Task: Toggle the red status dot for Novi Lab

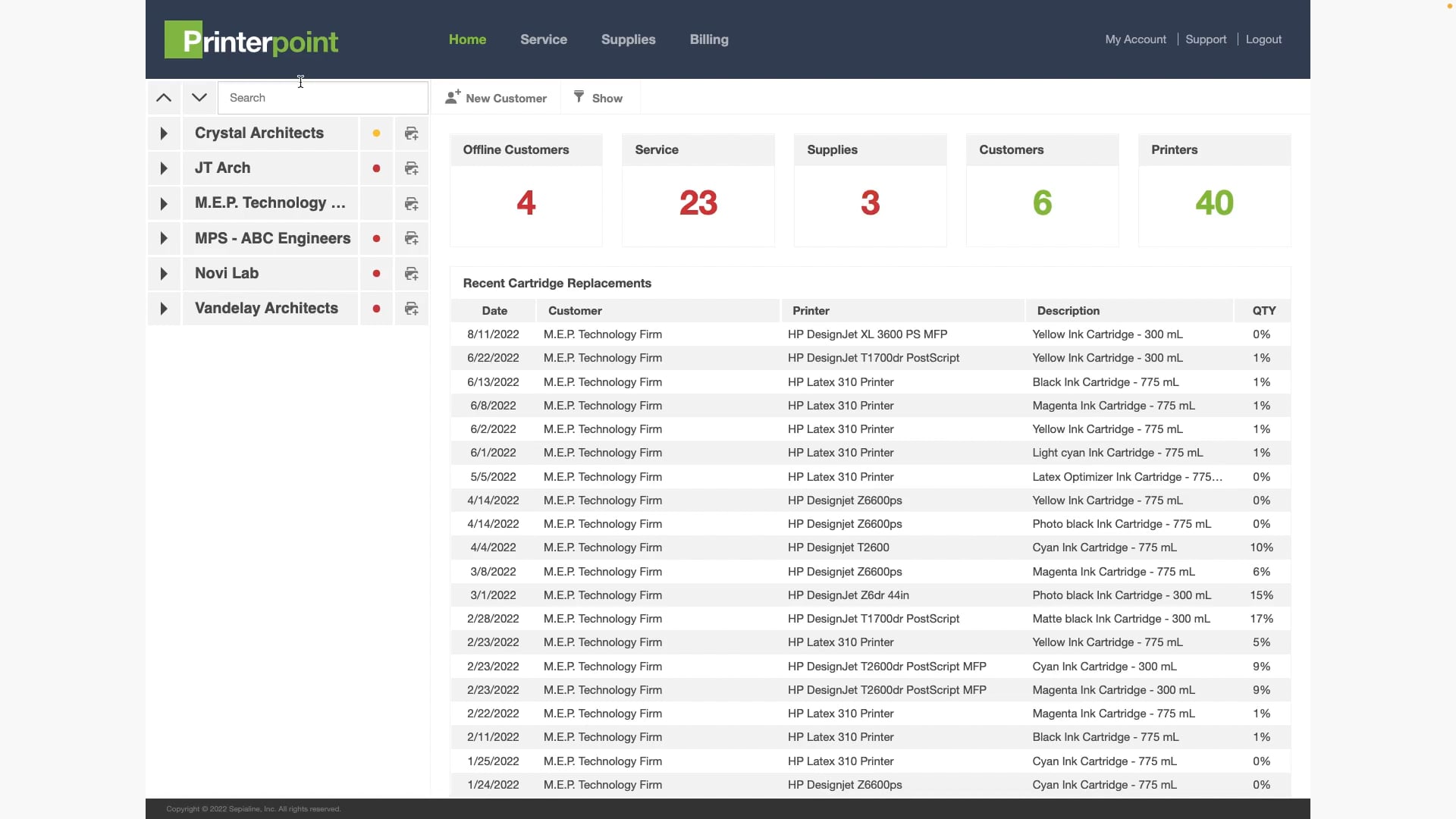Action: coord(376,273)
